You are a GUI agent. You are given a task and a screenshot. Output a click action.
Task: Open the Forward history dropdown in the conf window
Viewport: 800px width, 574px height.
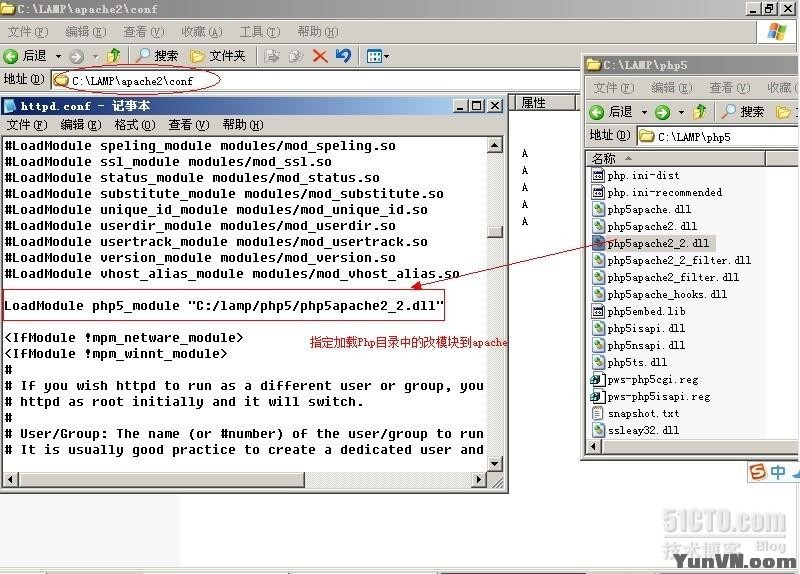pos(95,56)
